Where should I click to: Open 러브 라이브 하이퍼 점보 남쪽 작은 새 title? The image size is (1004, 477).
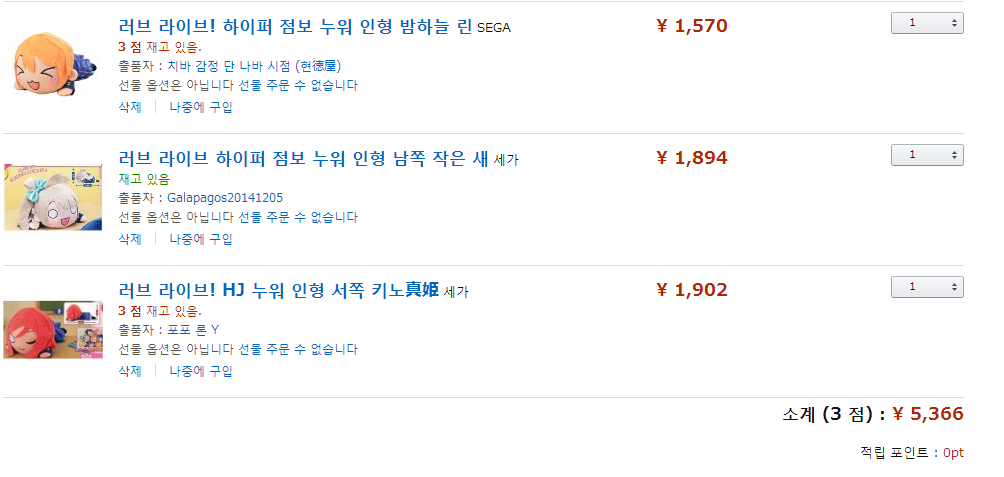tap(304, 158)
